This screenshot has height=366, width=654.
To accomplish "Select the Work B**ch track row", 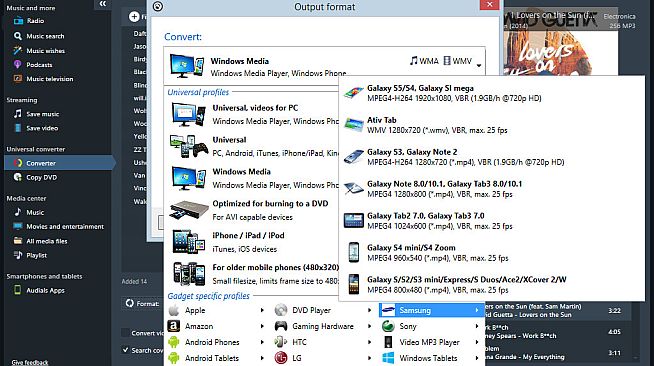I will [558, 331].
